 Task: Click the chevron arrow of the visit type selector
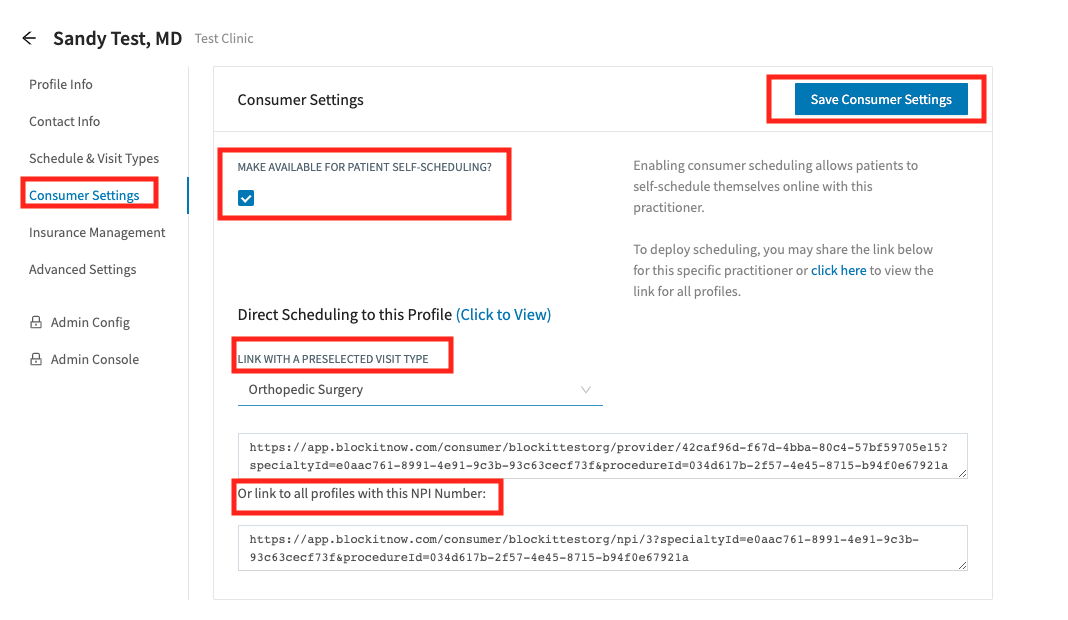(585, 390)
